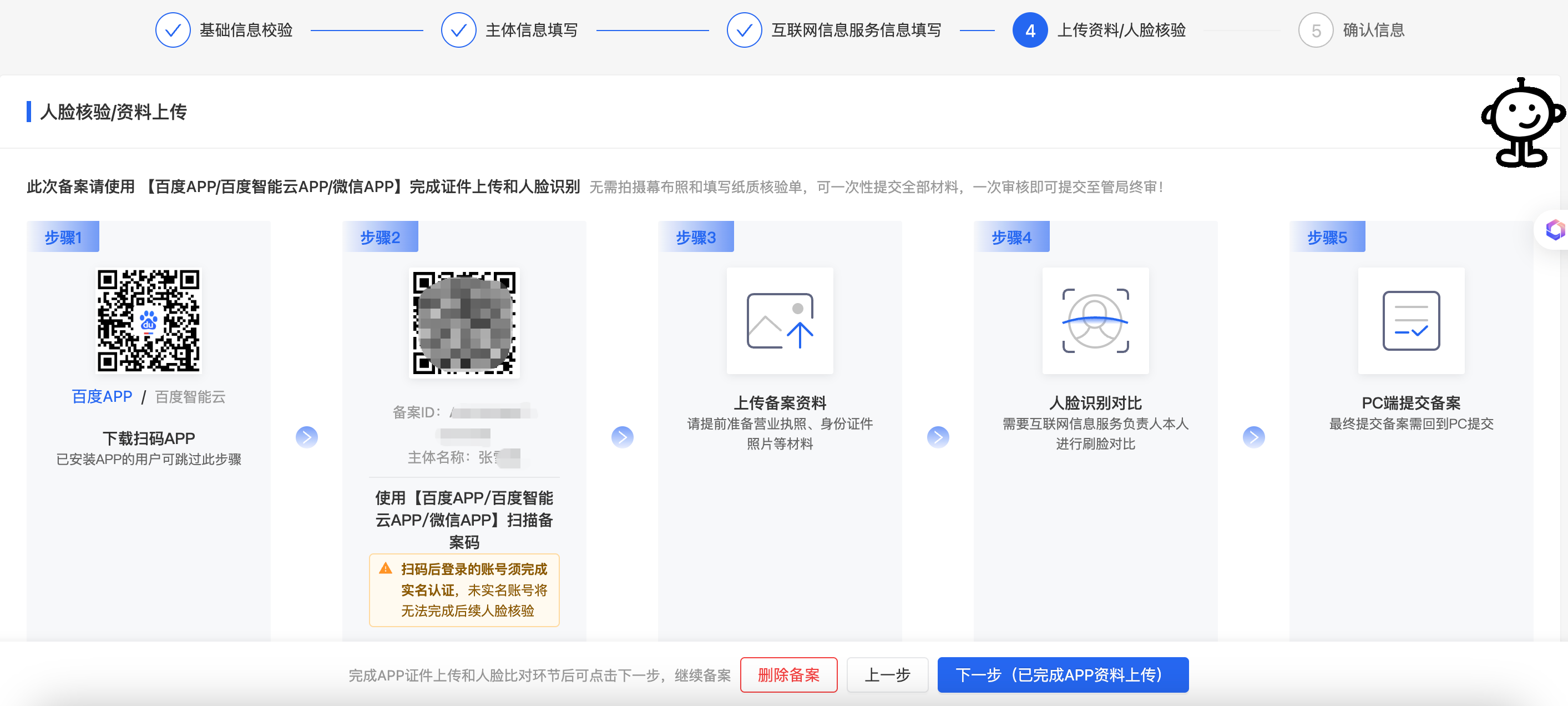Image resolution: width=1568 pixels, height=706 pixels.
Task: Click the 上一步 button
Action: [x=887, y=674]
